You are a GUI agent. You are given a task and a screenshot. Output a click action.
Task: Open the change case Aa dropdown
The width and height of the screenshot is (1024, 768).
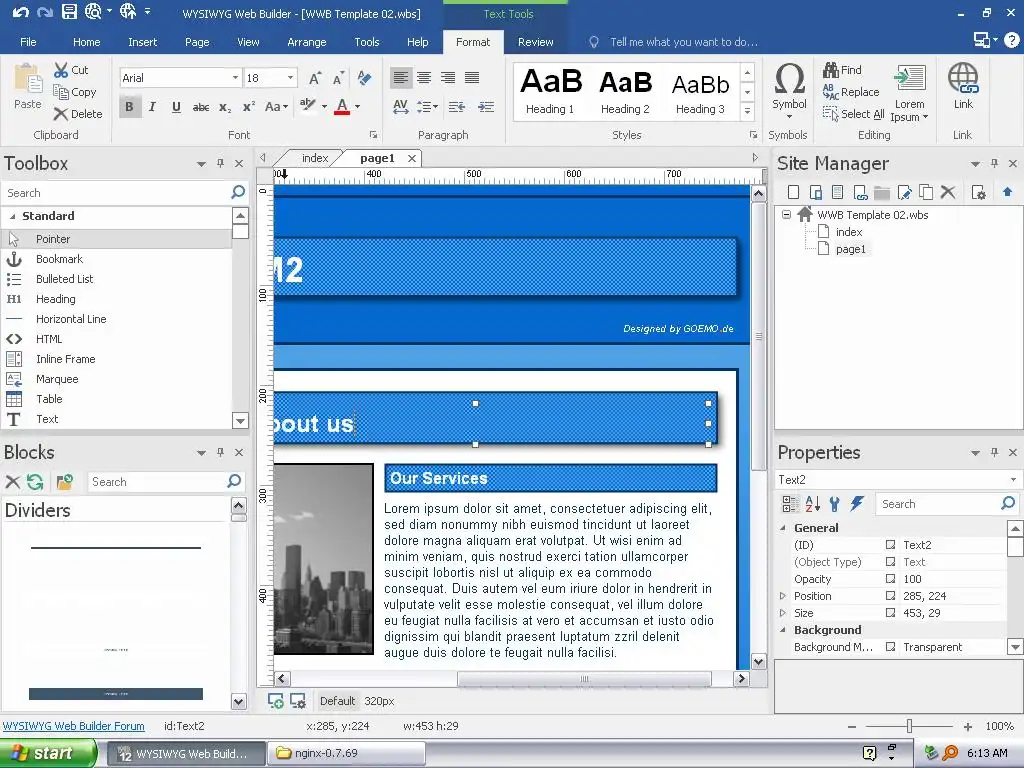pyautogui.click(x=276, y=106)
